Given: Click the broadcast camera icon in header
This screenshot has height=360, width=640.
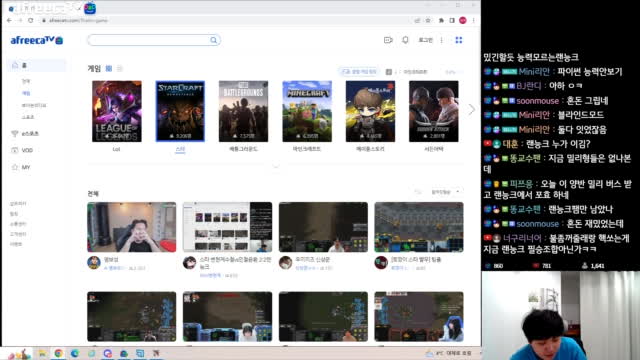Looking at the screenshot, I should click(388, 40).
